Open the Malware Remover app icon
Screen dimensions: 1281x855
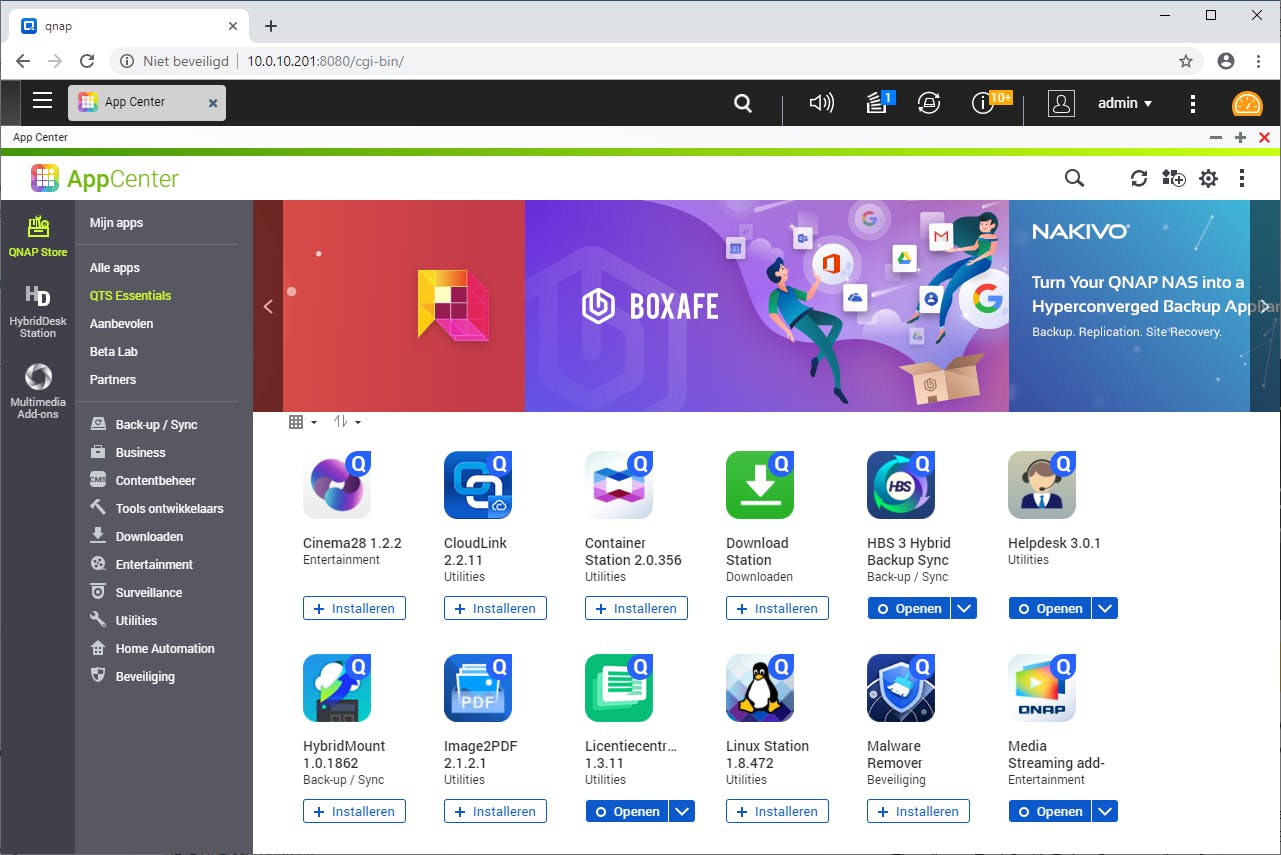[901, 688]
